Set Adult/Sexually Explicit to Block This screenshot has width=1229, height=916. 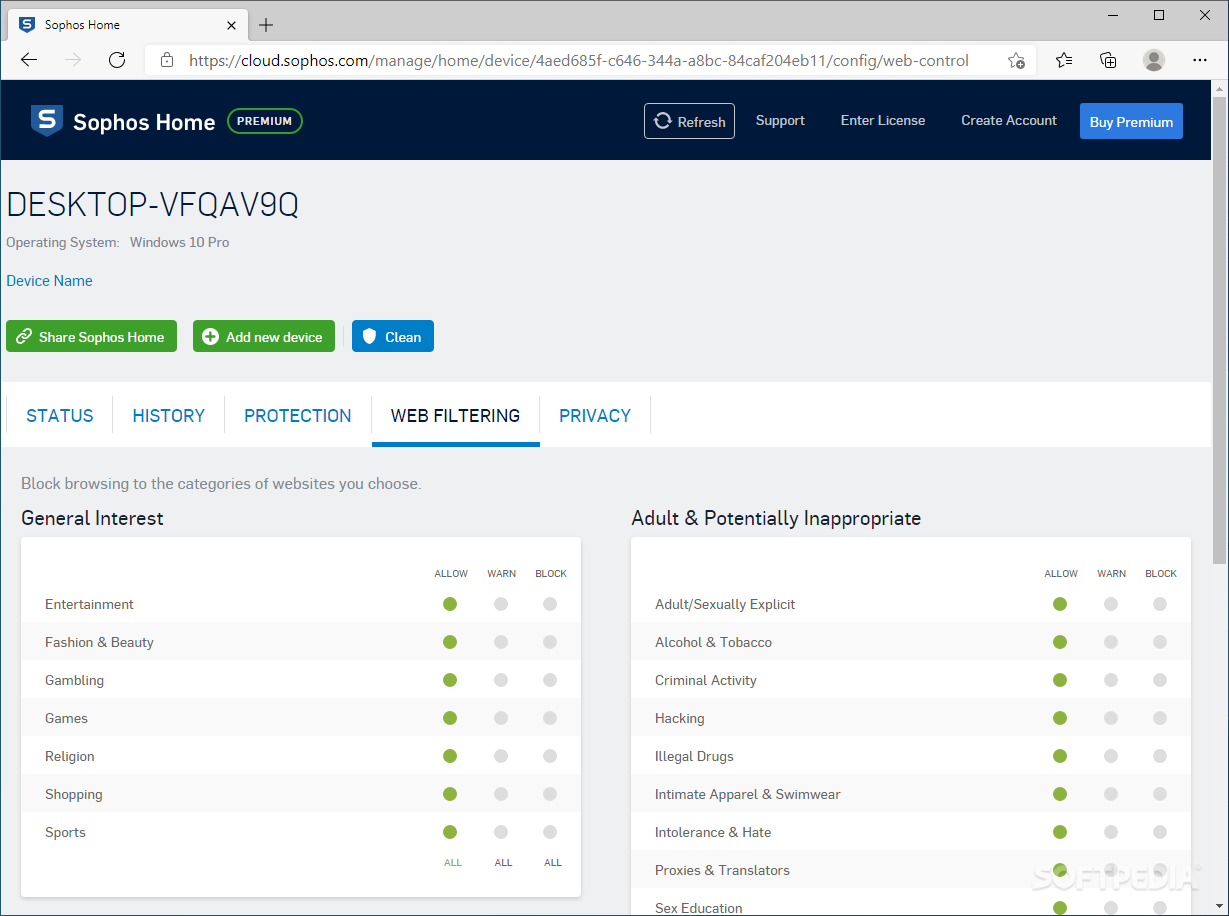tap(1160, 604)
